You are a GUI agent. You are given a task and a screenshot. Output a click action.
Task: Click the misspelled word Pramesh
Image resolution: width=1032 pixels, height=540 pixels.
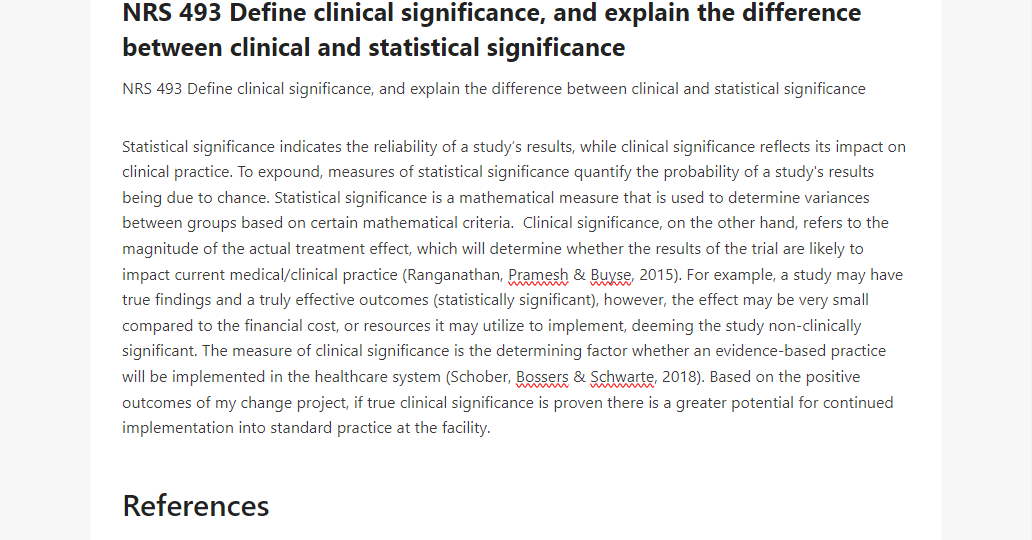click(x=538, y=275)
